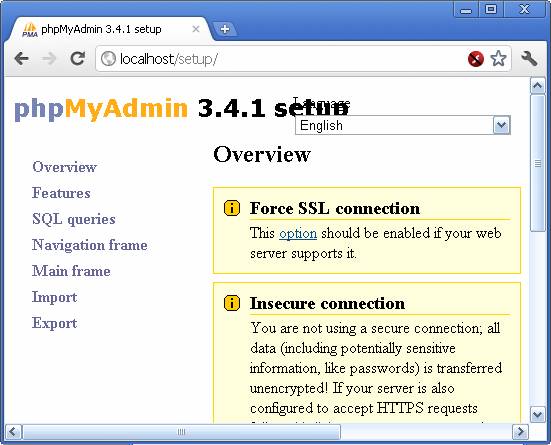Click the red blocked-content icon in address bar
The image size is (551, 445).
click(476, 58)
